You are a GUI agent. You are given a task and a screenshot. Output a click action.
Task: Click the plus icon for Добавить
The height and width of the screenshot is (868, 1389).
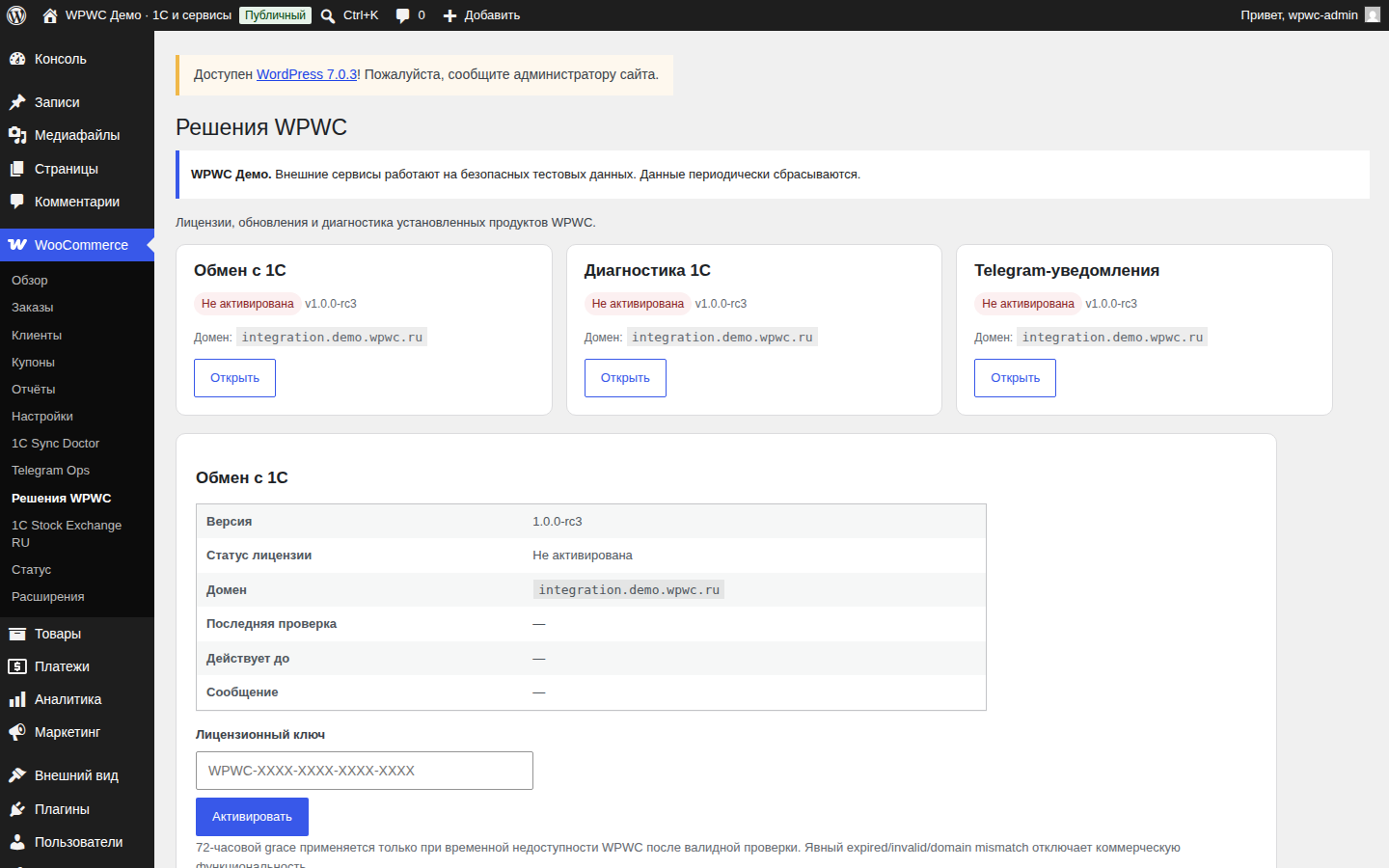point(449,15)
